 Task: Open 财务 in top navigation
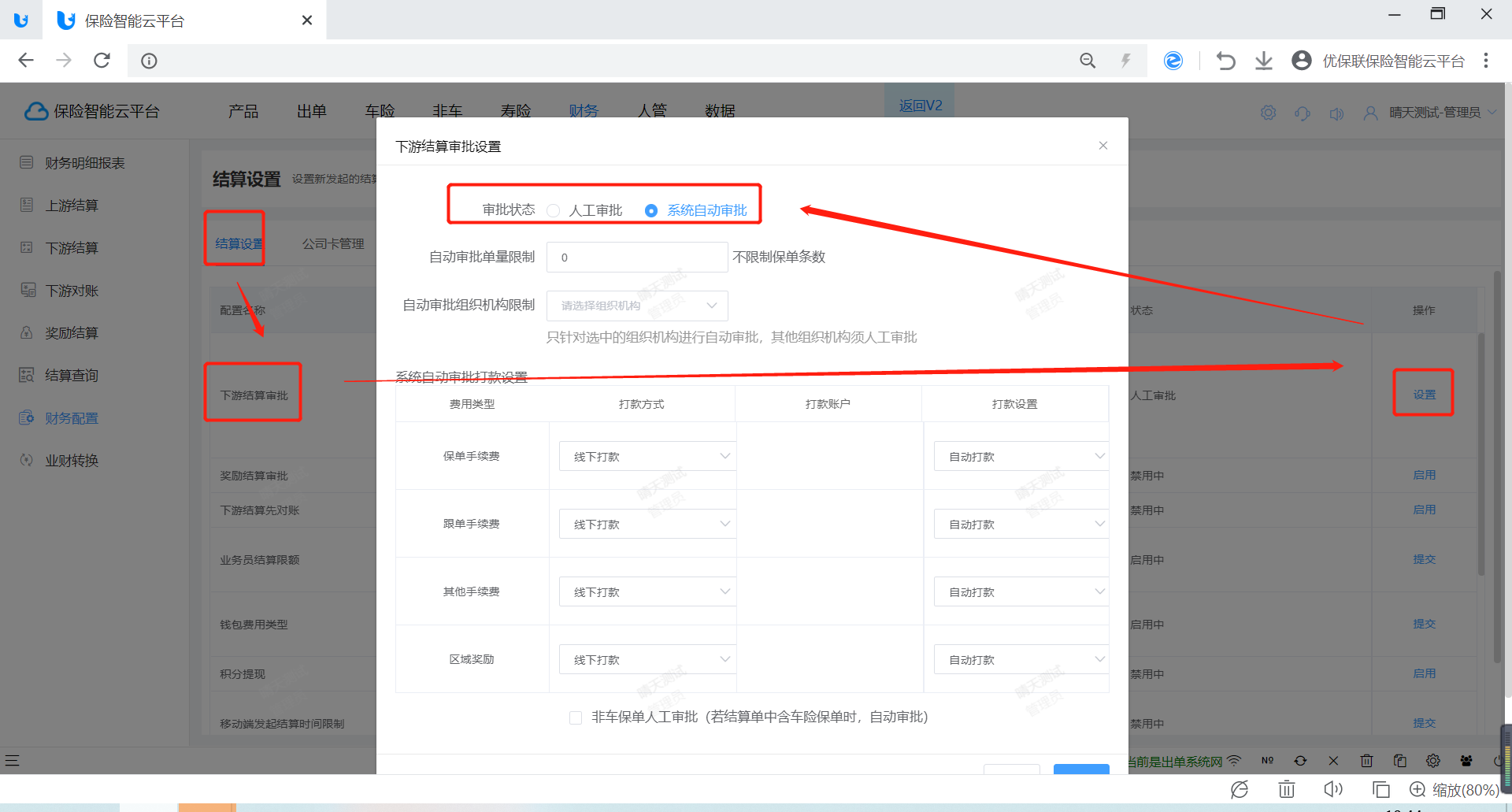(584, 111)
